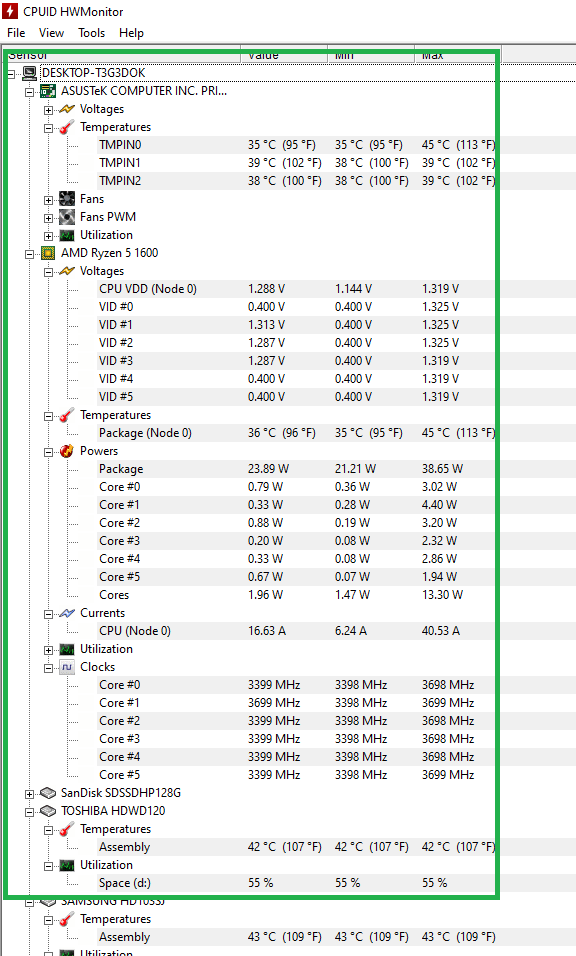Screen dimensions: 576x956
Task: Open the View menu
Action: [51, 33]
